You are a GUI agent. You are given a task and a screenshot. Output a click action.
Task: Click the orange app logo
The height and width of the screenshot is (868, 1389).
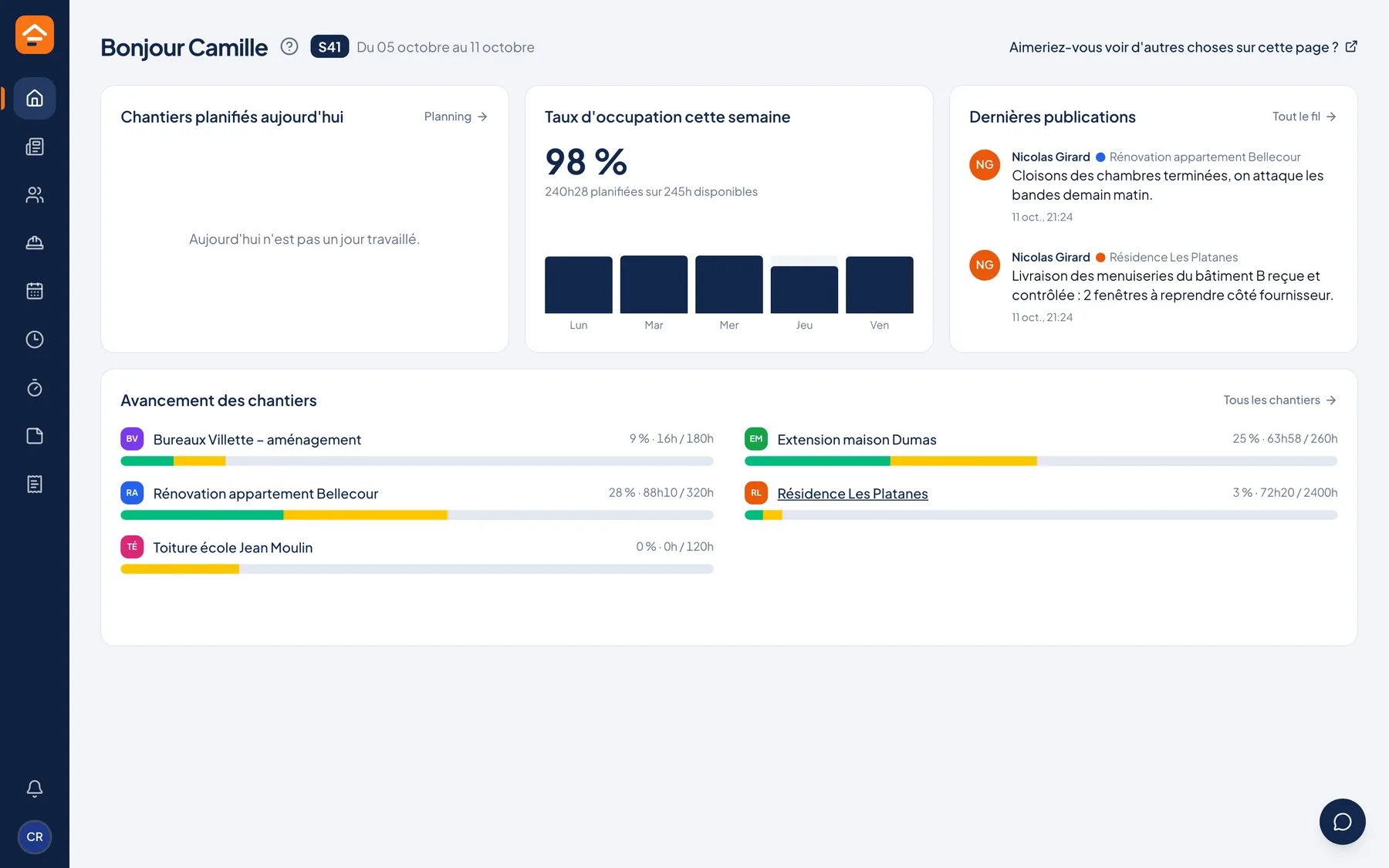35,35
